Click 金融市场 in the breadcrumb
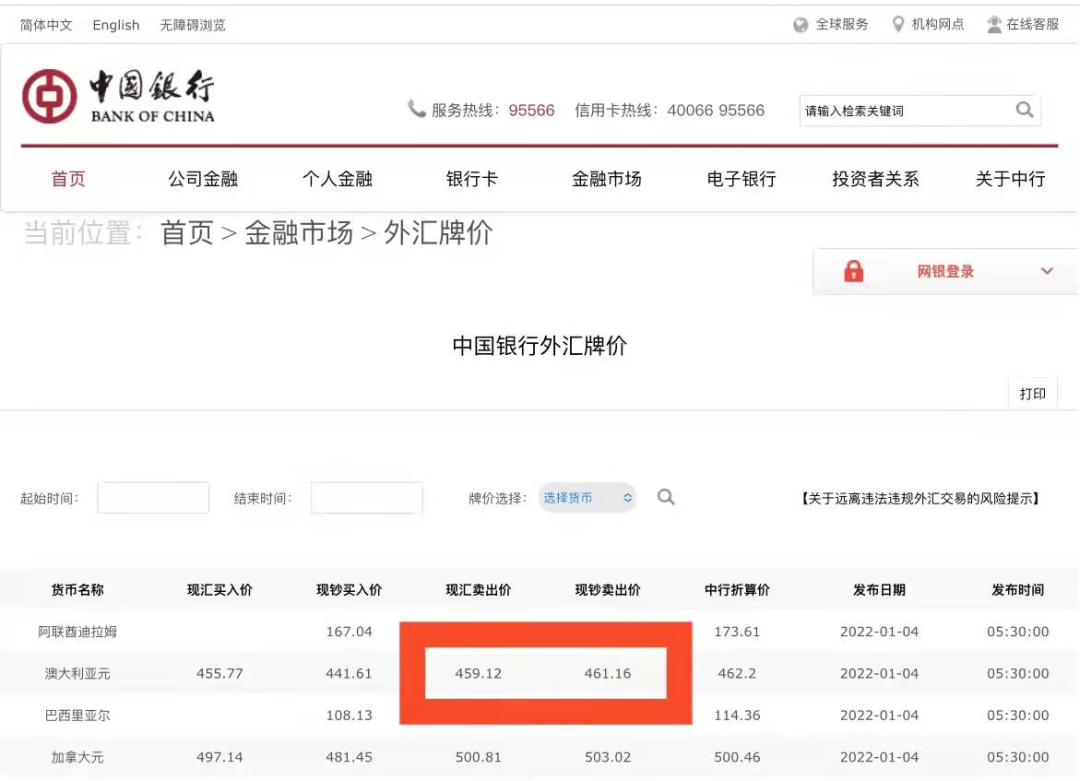 [x=299, y=233]
